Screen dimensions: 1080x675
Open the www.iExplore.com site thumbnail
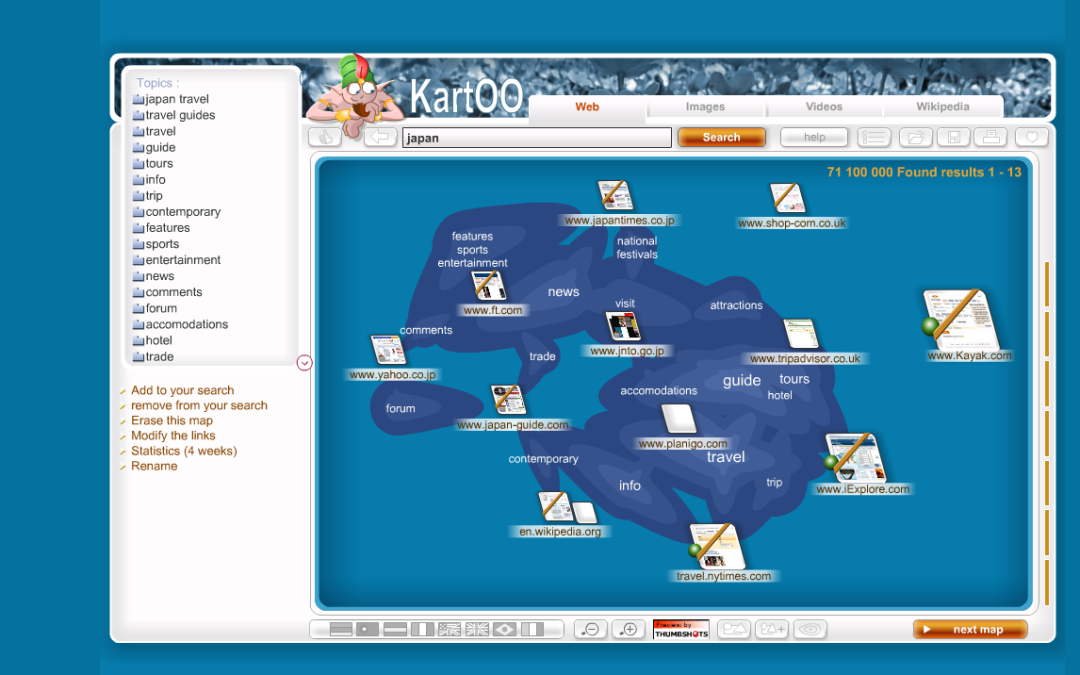point(855,457)
